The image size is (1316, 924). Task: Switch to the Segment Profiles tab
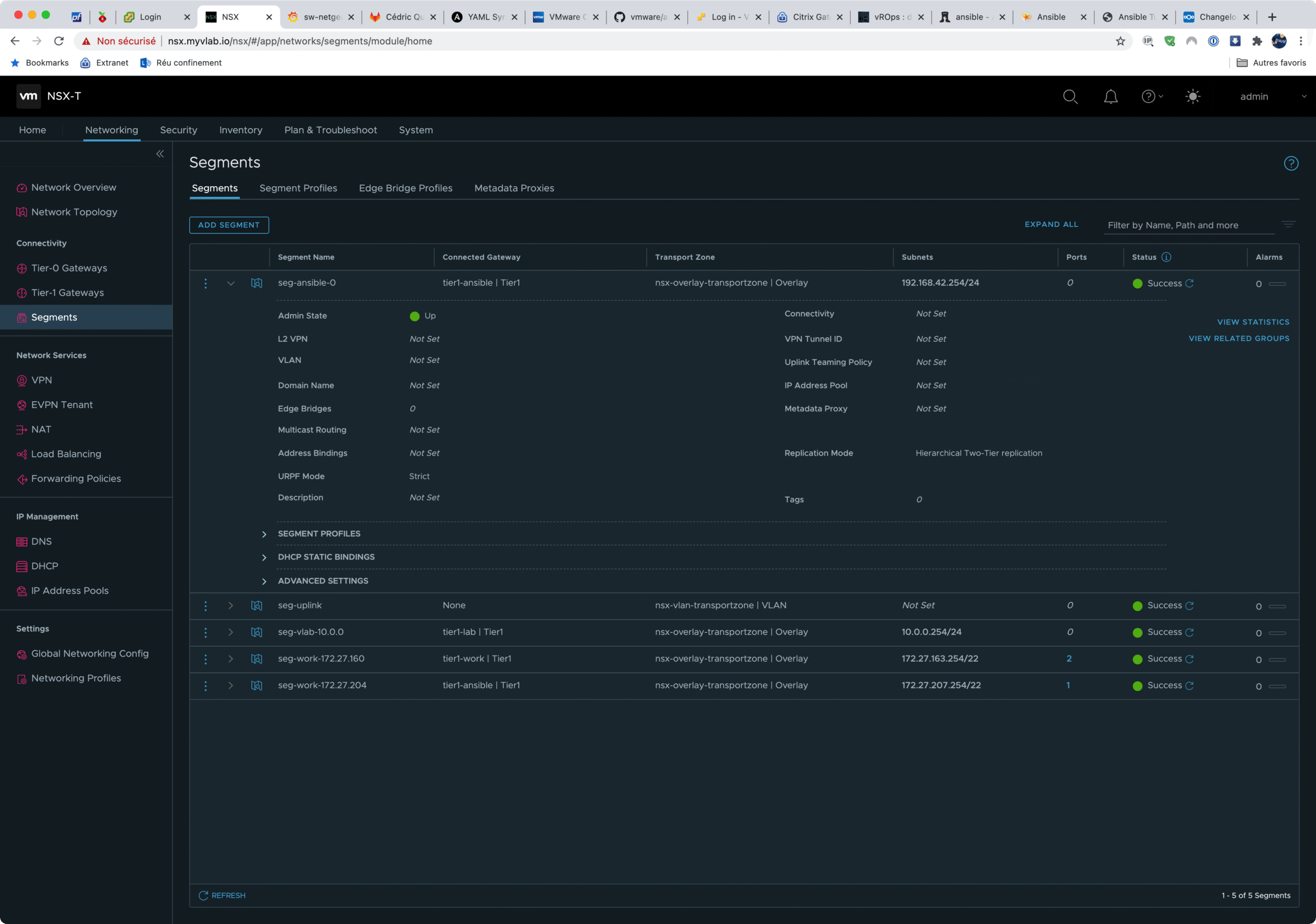tap(298, 188)
